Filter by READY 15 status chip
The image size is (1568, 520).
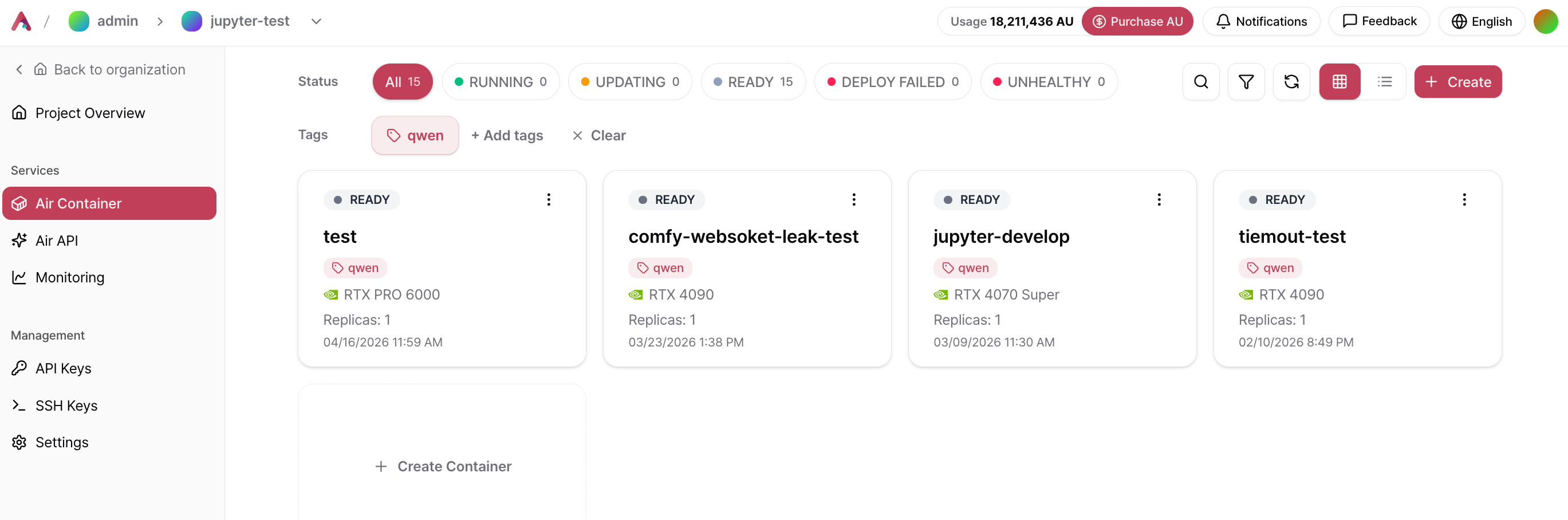pos(753,81)
